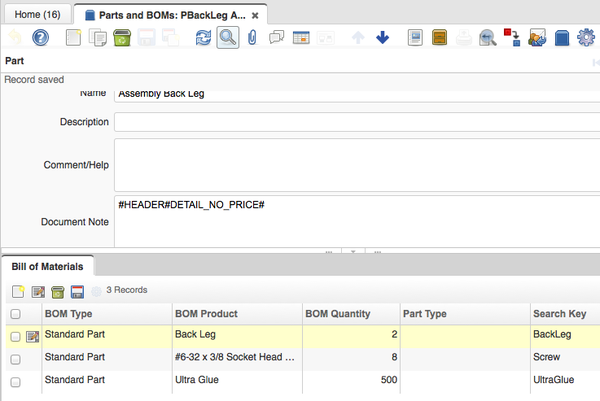Click the Refresh toolbar icon
This screenshot has width=600, height=401.
click(203, 38)
